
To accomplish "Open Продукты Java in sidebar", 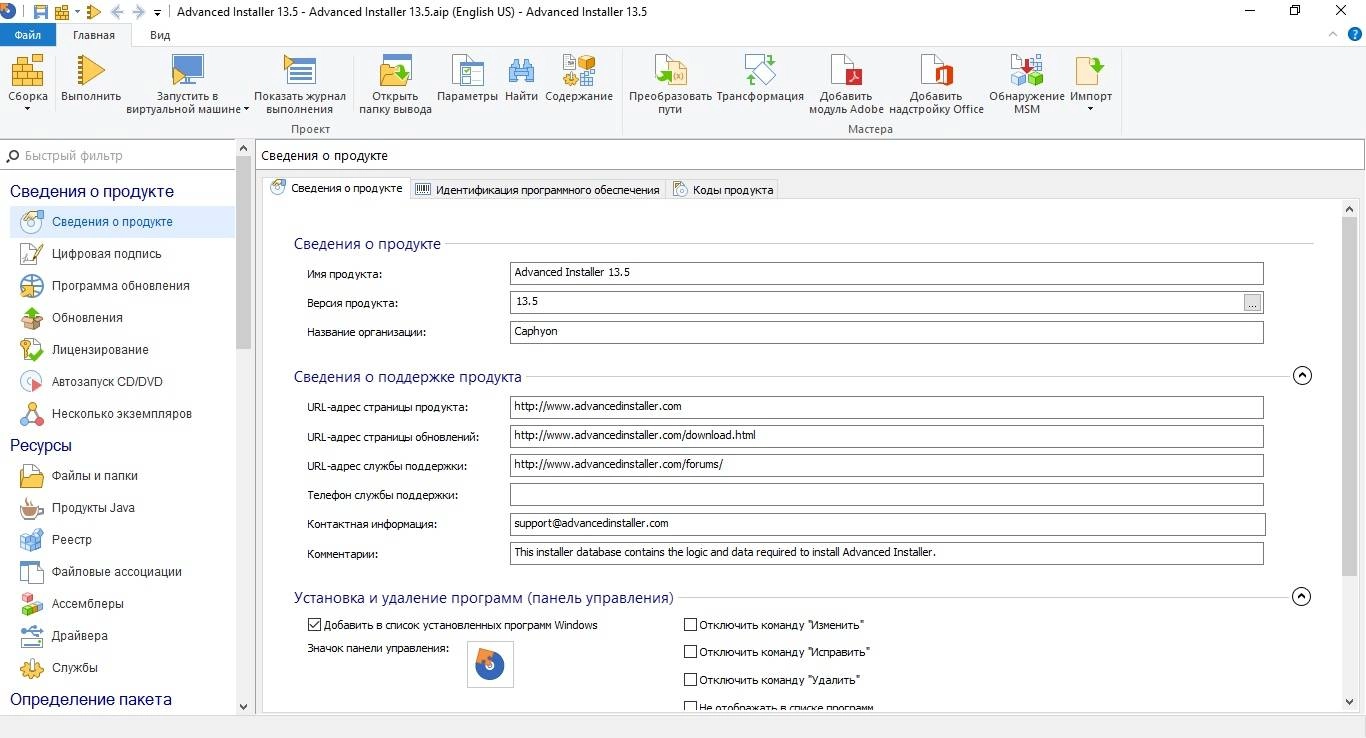I will coord(122,508).
